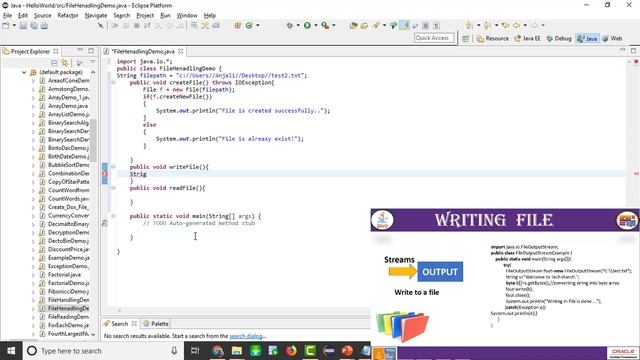Click the Open Task toolbar icon

click(364, 25)
